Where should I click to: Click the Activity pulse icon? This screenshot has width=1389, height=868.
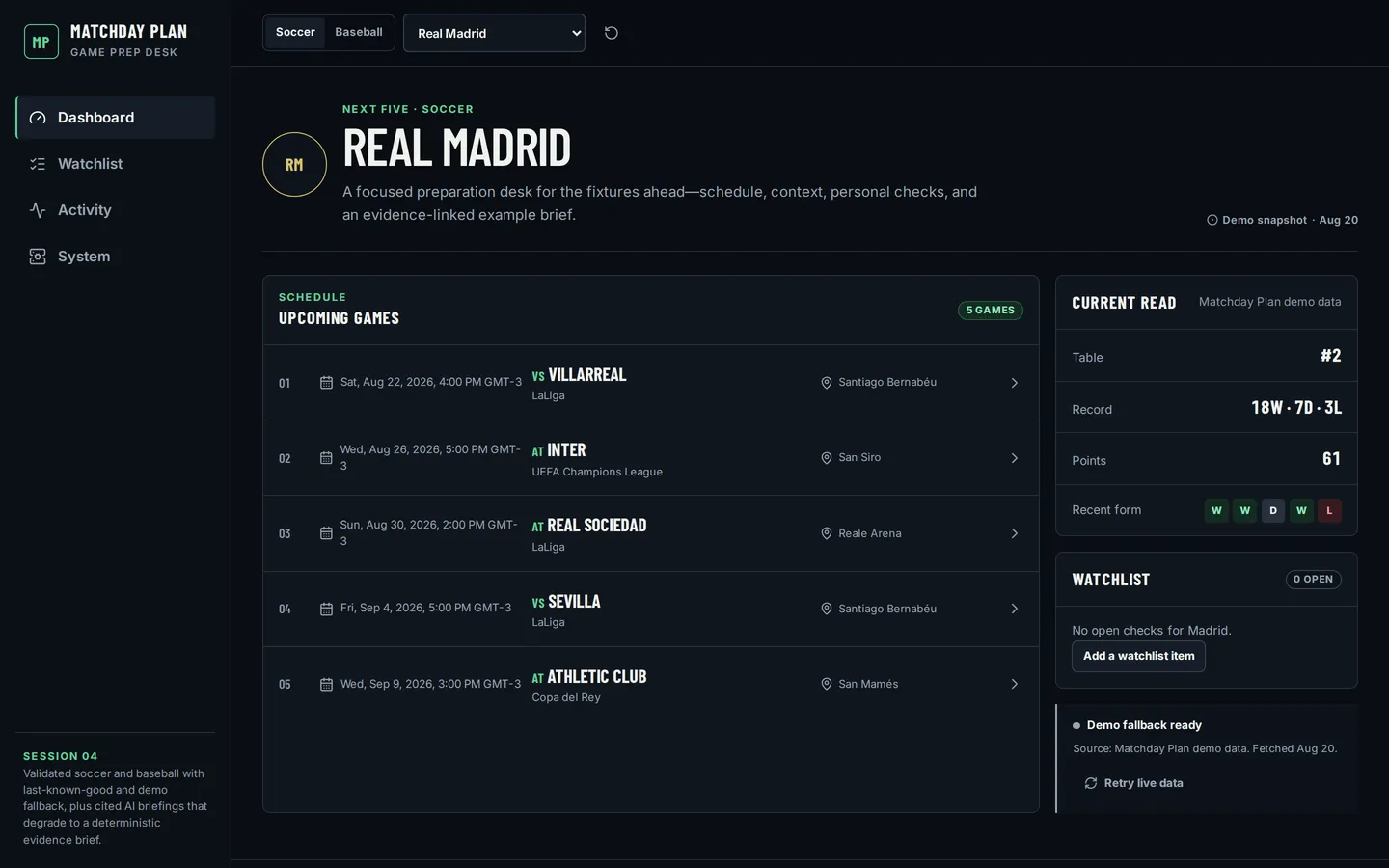(x=38, y=210)
